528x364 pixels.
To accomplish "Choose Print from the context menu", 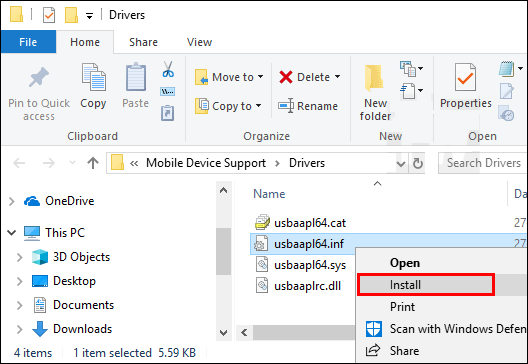I will point(402,307).
